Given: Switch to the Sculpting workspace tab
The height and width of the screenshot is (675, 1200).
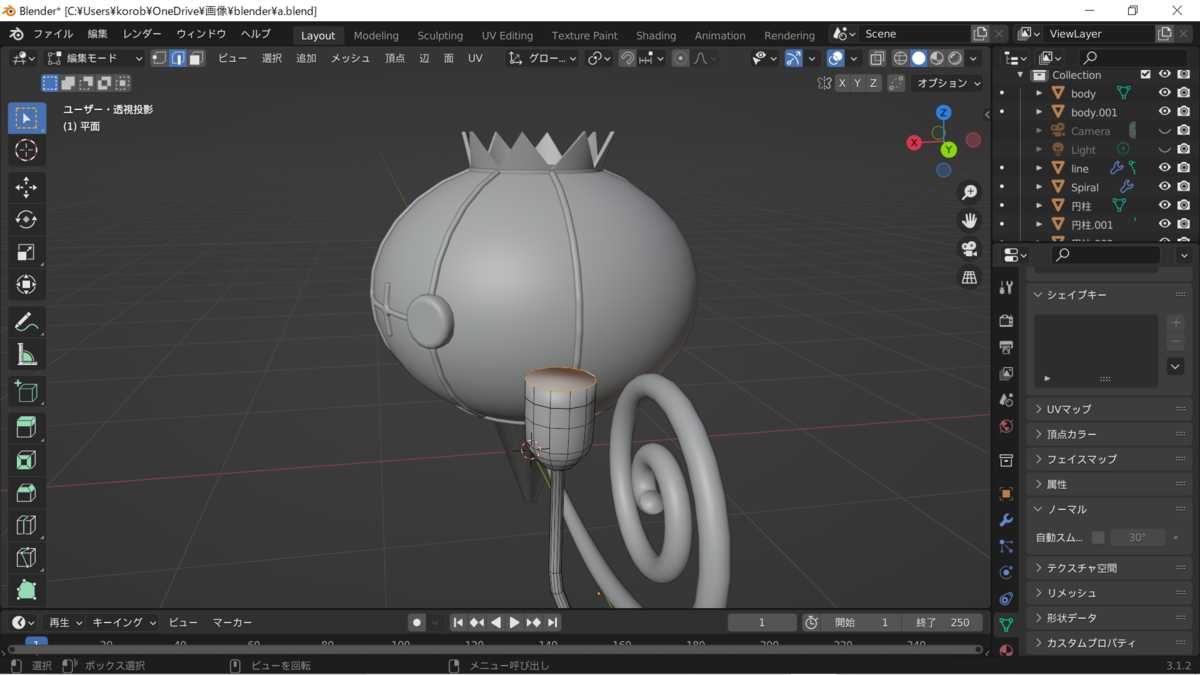Looking at the screenshot, I should pyautogui.click(x=440, y=35).
